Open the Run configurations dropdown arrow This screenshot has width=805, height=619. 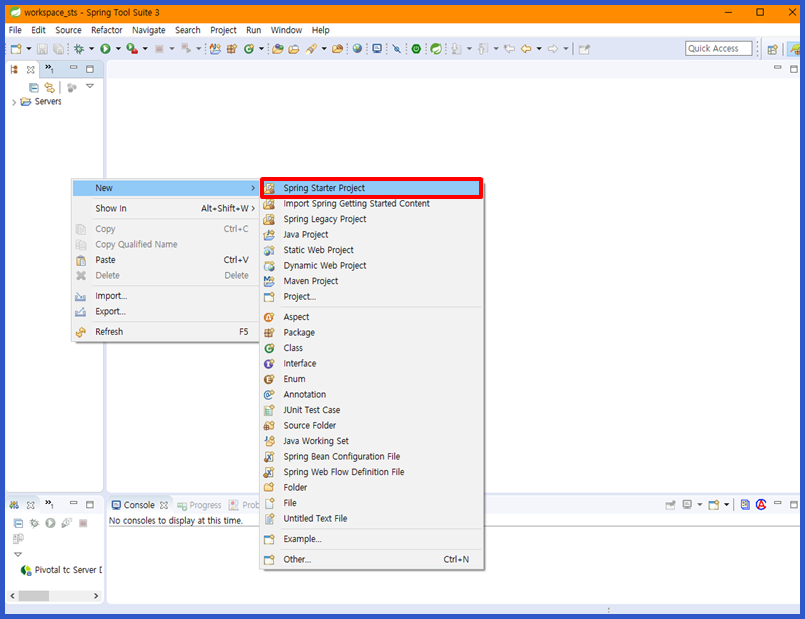click(118, 49)
